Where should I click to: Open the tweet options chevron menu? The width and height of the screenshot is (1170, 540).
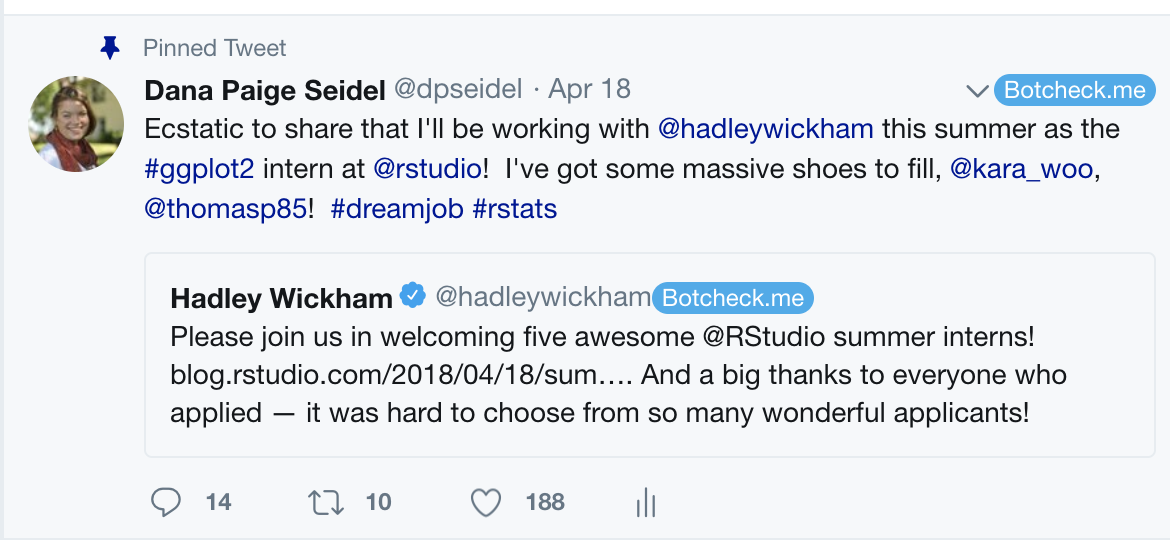coord(977,91)
